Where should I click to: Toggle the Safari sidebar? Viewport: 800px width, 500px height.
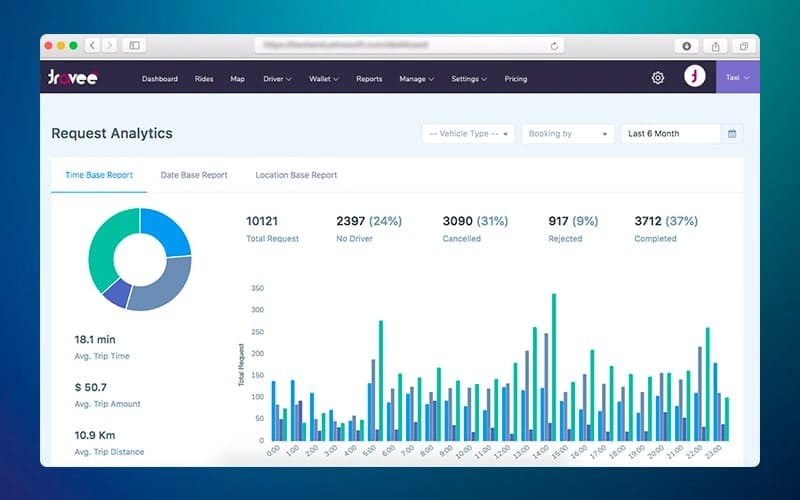(135, 46)
